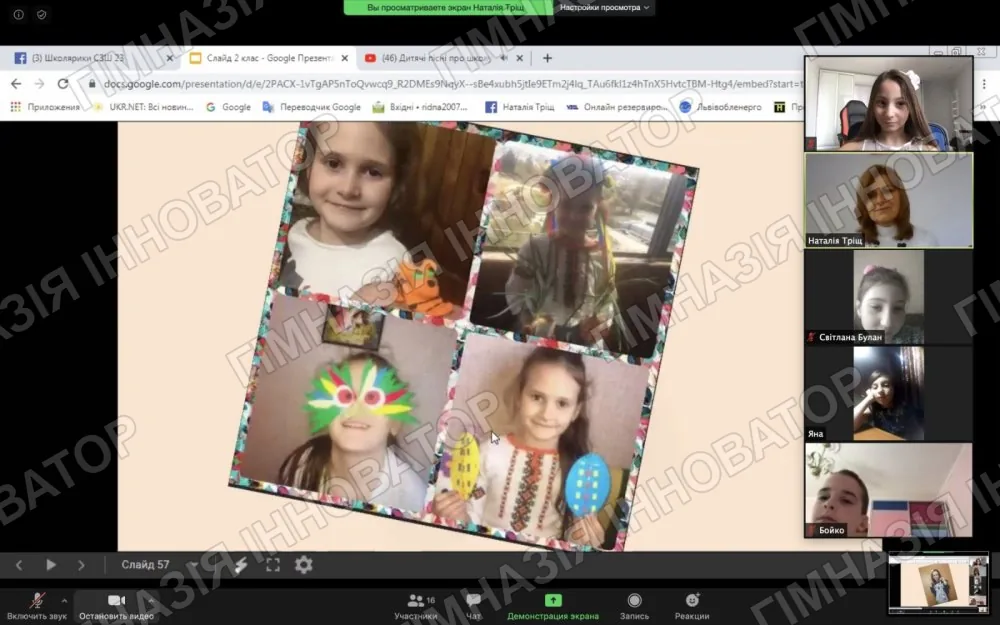Open meeting info icon in Zoom
Viewport: 1000px width, 625px height.
[x=18, y=15]
